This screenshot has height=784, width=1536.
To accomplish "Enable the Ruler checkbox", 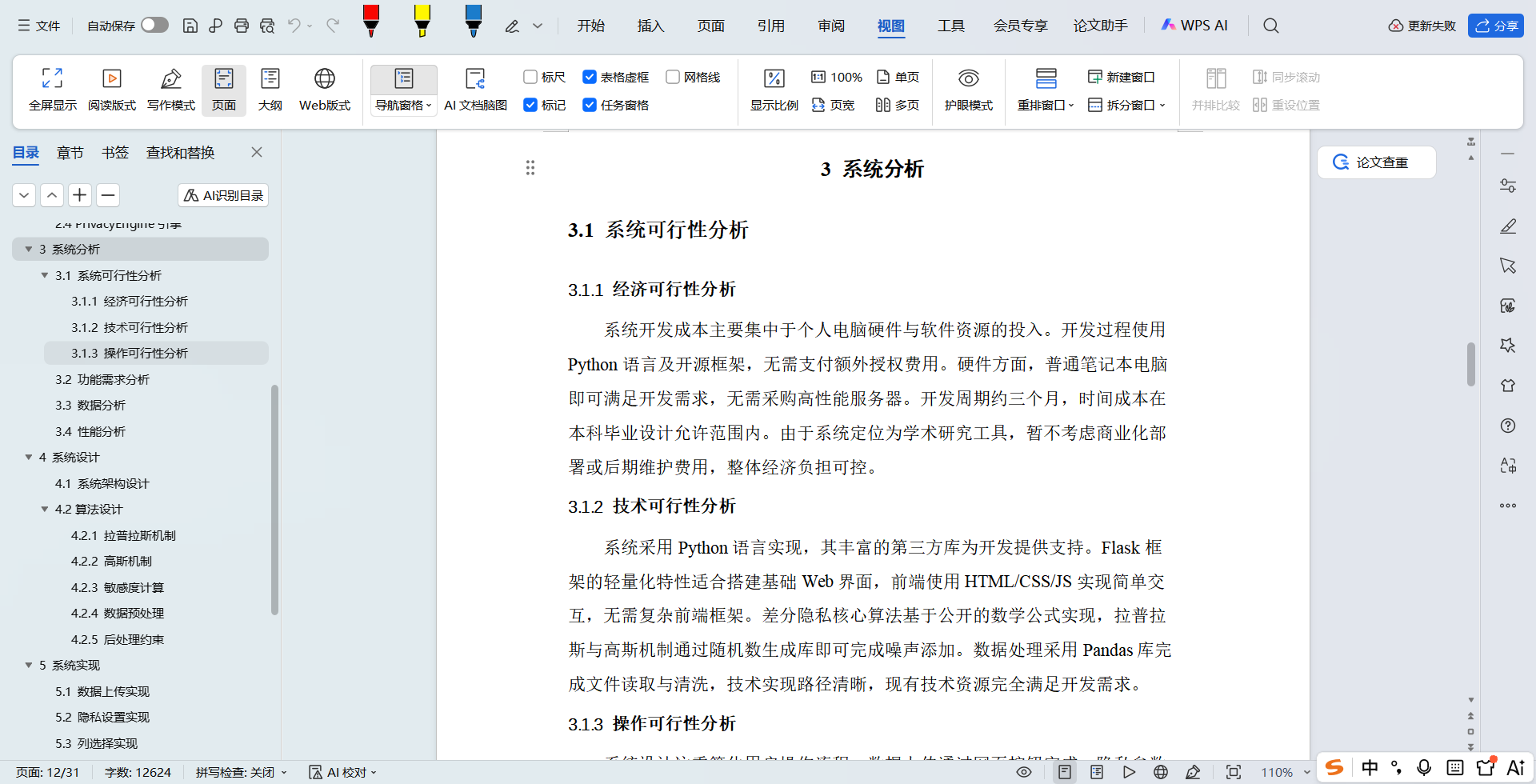I will 530,77.
